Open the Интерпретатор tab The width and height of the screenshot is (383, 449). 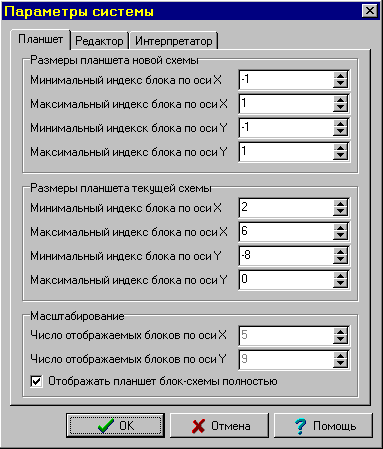174,41
